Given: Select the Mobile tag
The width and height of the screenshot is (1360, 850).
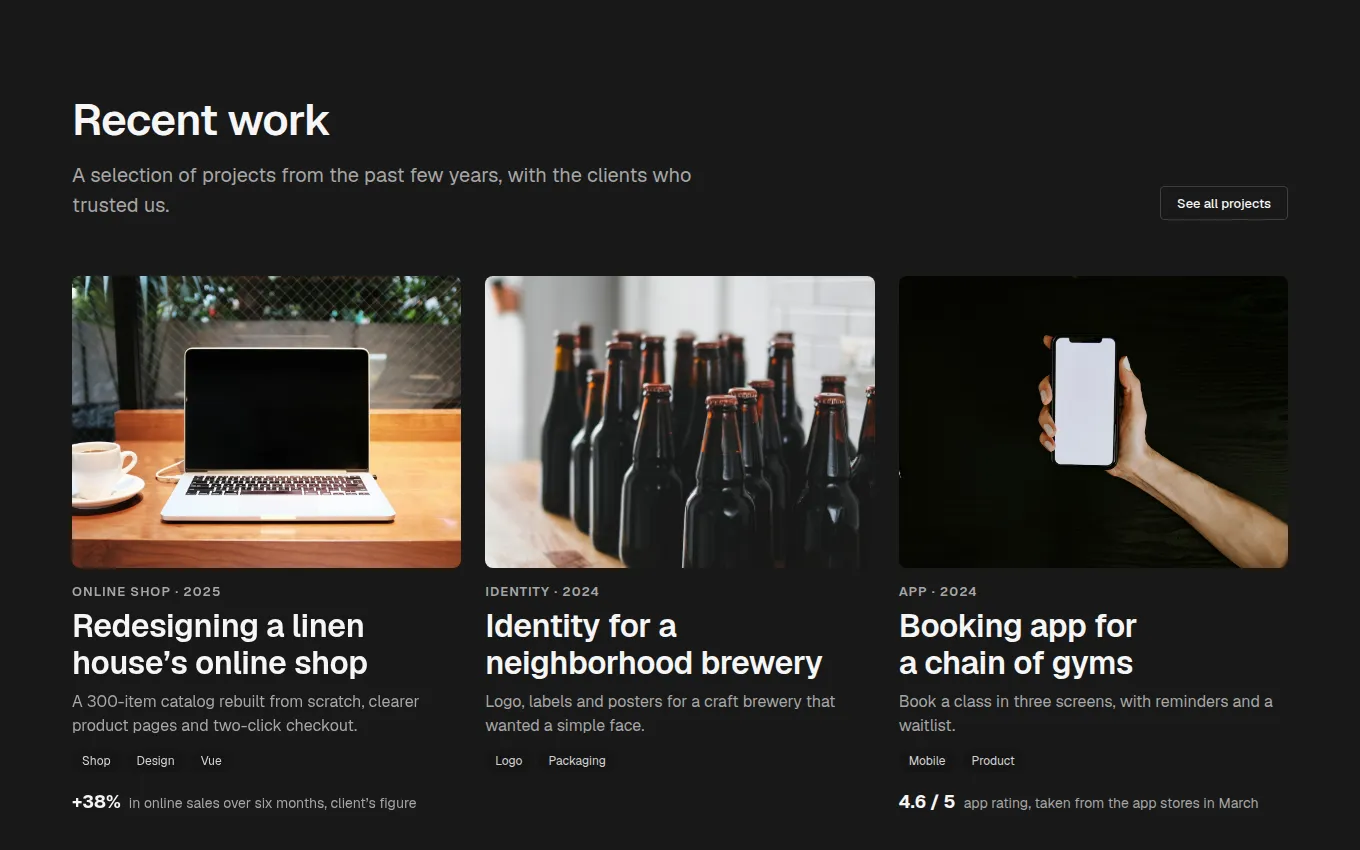Looking at the screenshot, I should (927, 761).
